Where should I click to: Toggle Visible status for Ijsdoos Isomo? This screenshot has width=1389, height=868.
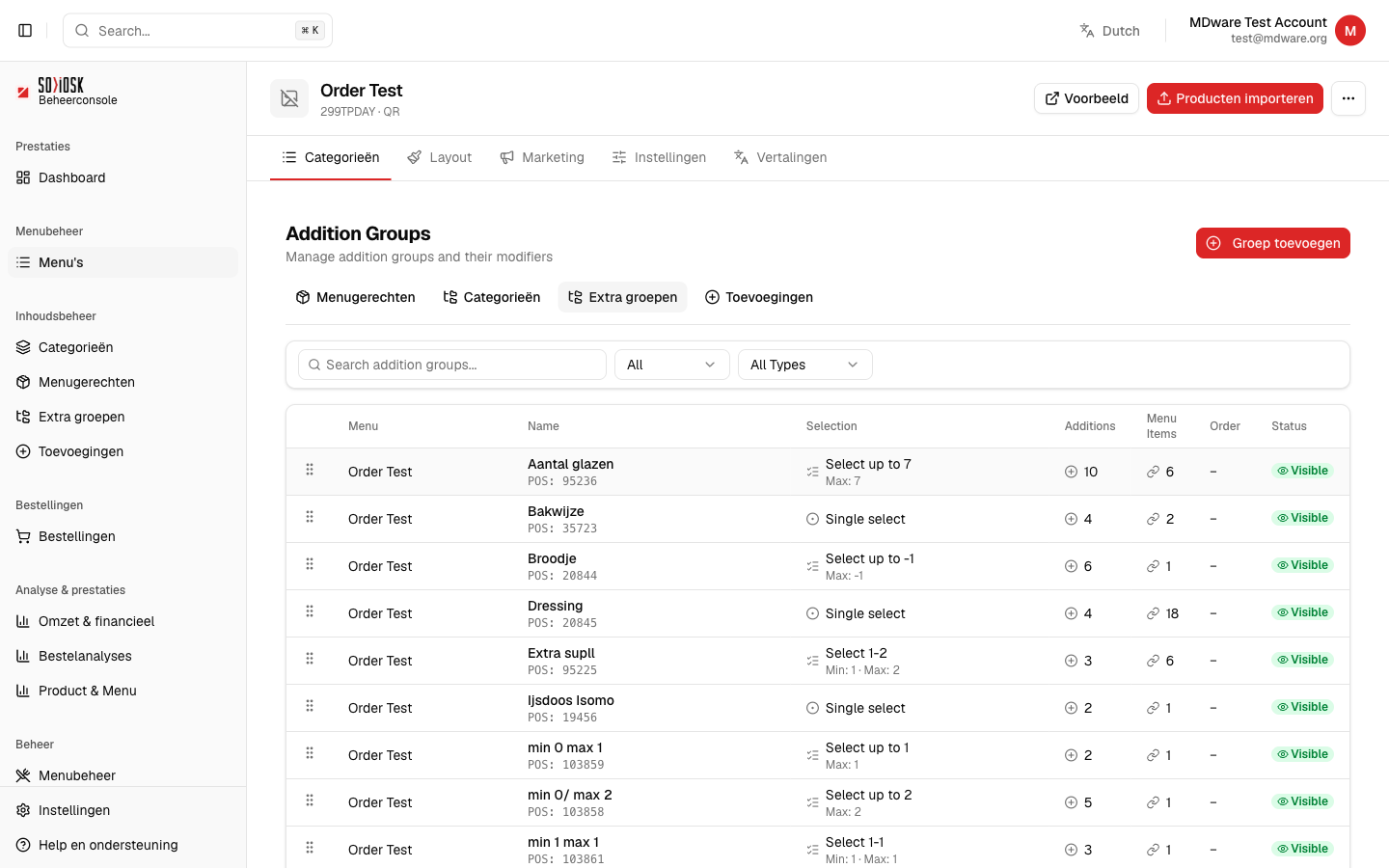(1302, 707)
